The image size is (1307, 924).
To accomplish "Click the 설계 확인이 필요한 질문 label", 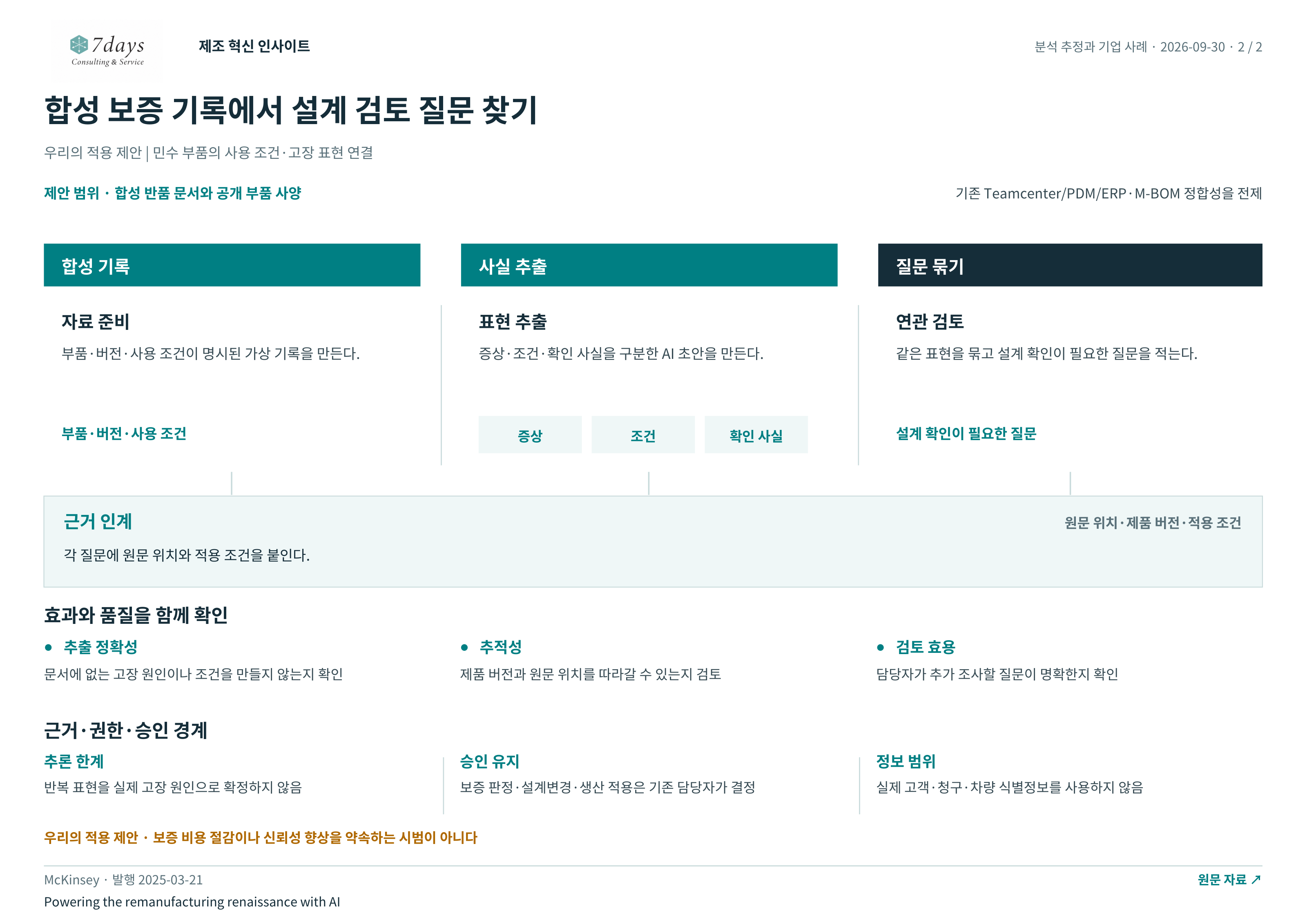I will point(966,434).
